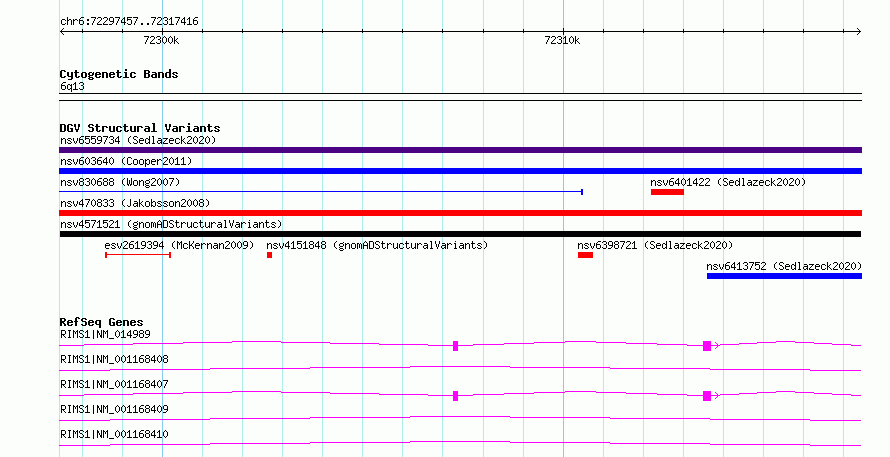
Task: Click the RIMS1|NM_001168407 transcript label
Action: (x=114, y=384)
